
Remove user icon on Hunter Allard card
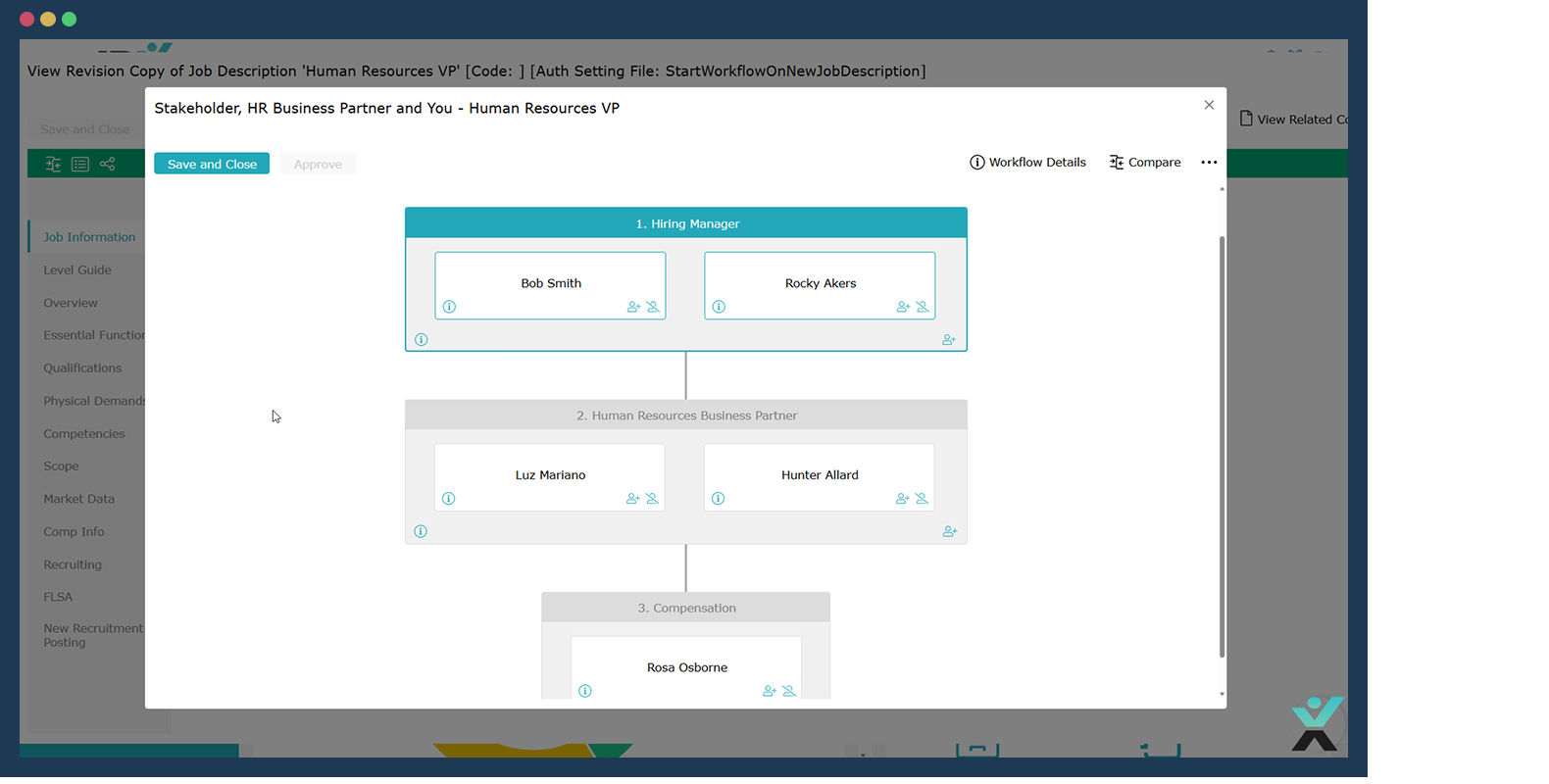(x=922, y=499)
